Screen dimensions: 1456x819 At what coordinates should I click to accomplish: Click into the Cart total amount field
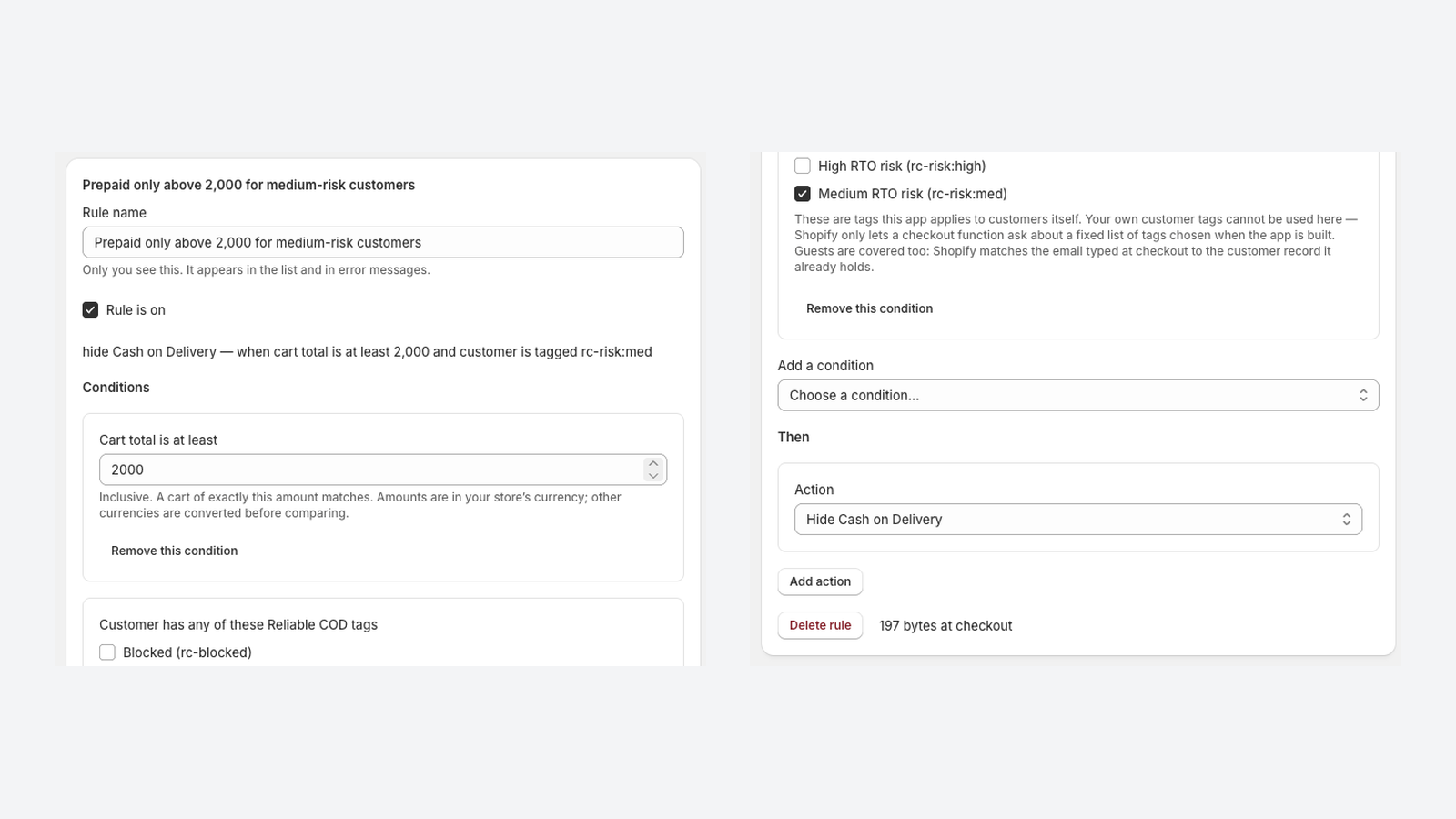(x=371, y=470)
